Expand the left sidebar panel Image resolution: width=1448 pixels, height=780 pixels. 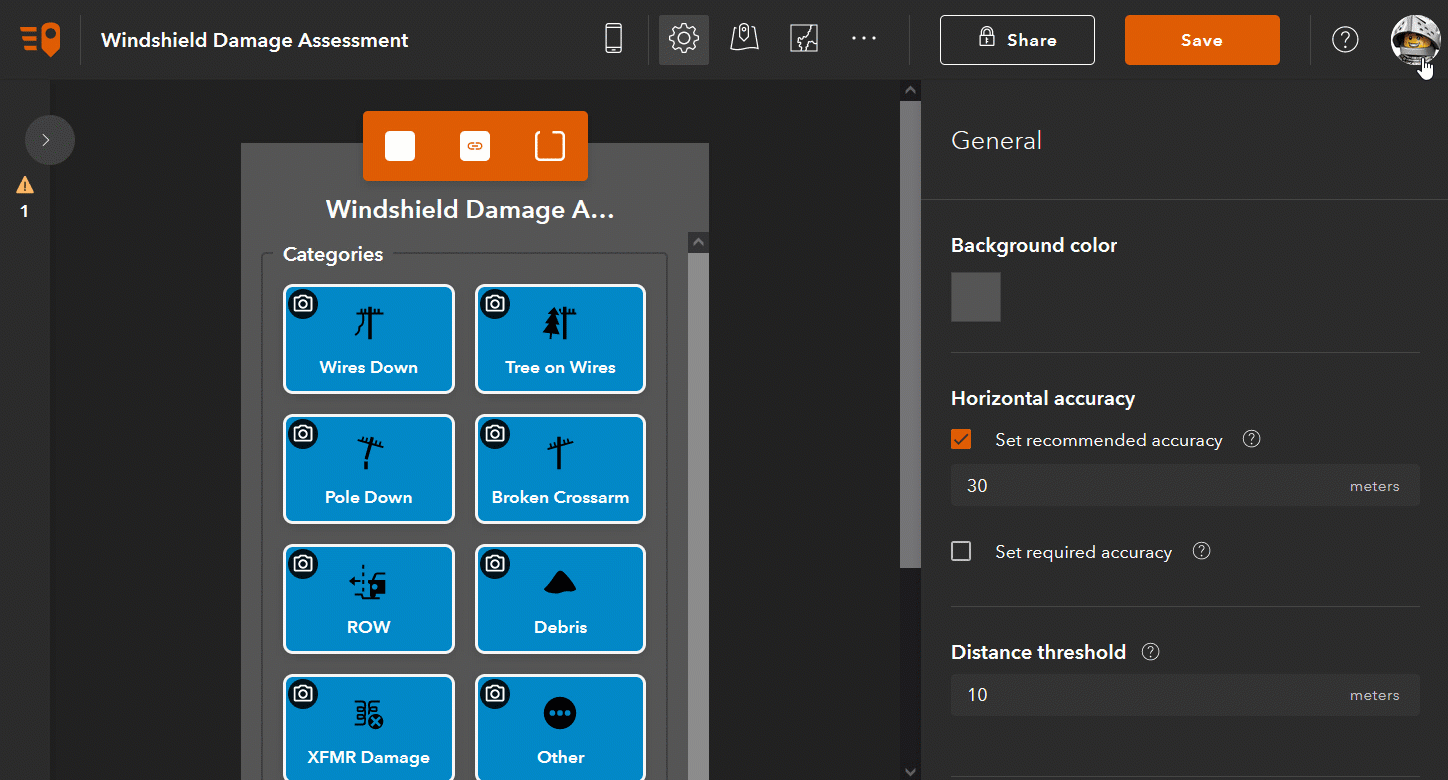point(49,140)
